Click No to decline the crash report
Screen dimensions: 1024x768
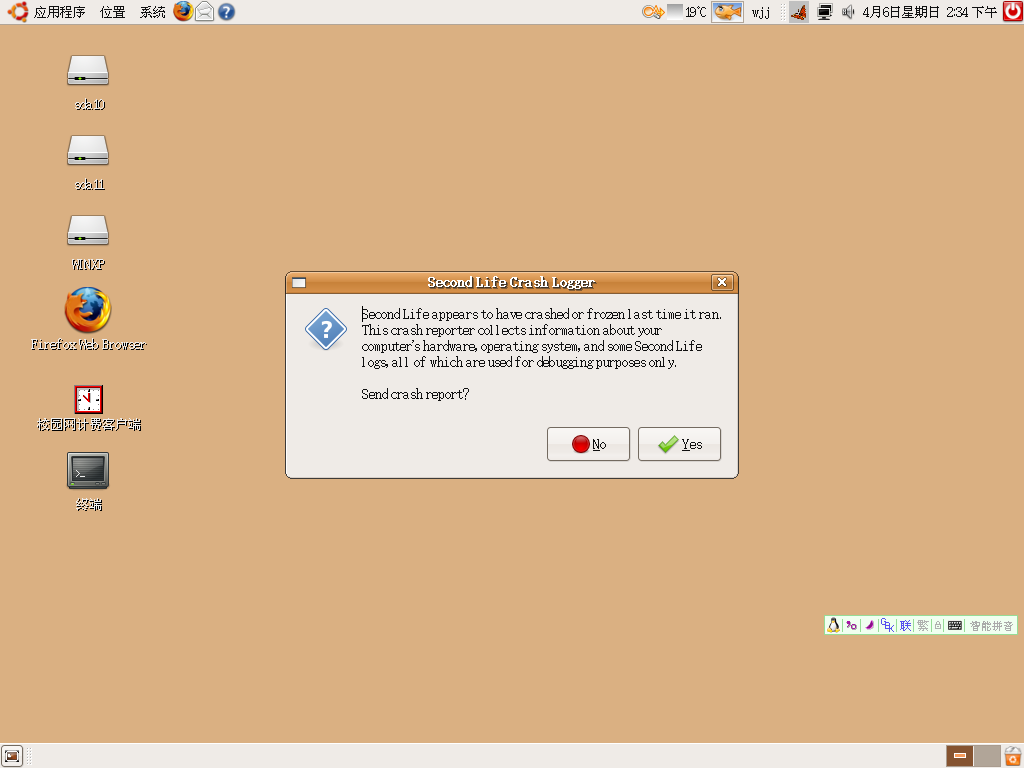[x=588, y=444]
